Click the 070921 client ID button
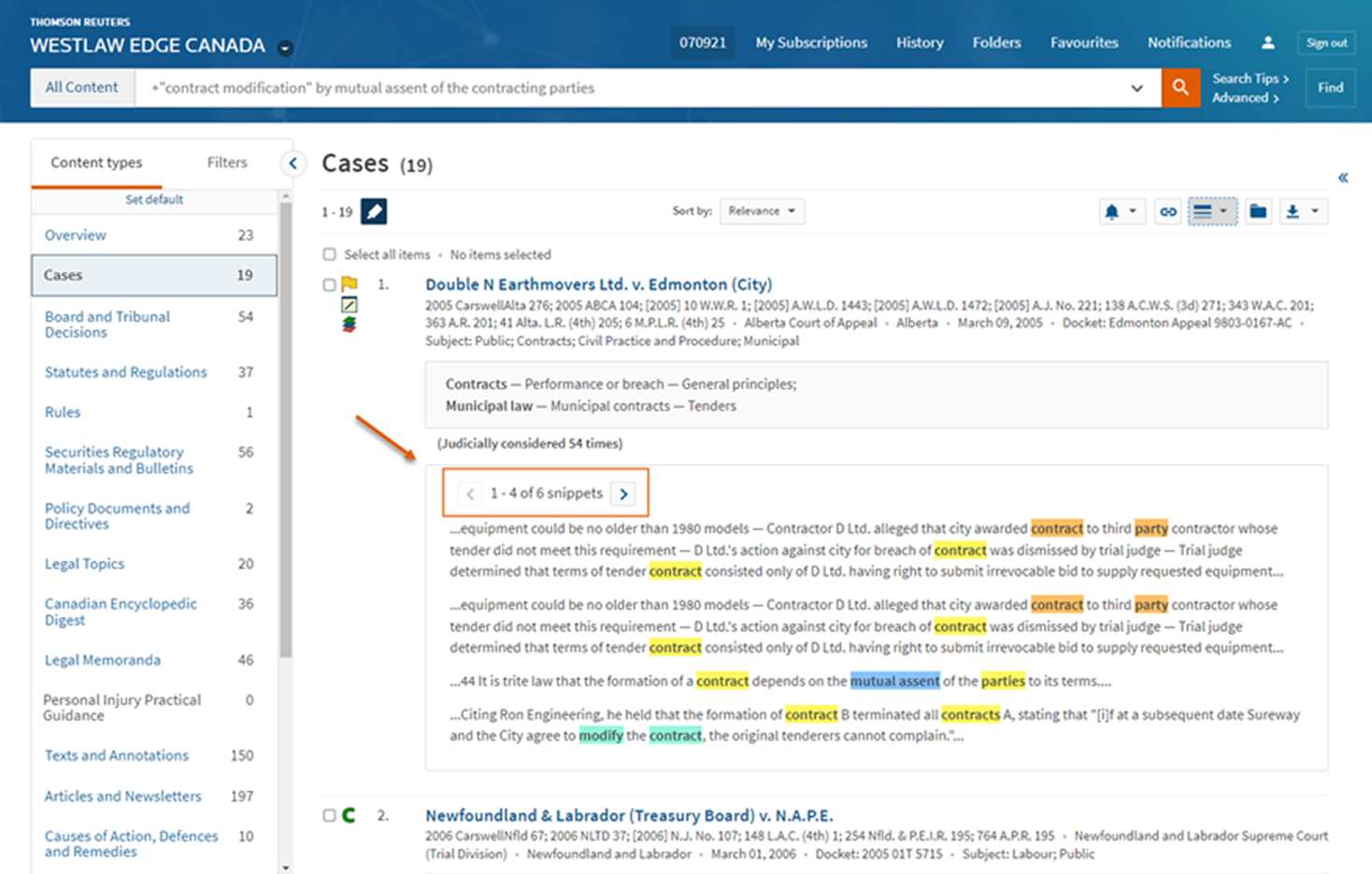Viewport: 1372px width, 874px height. coord(703,42)
